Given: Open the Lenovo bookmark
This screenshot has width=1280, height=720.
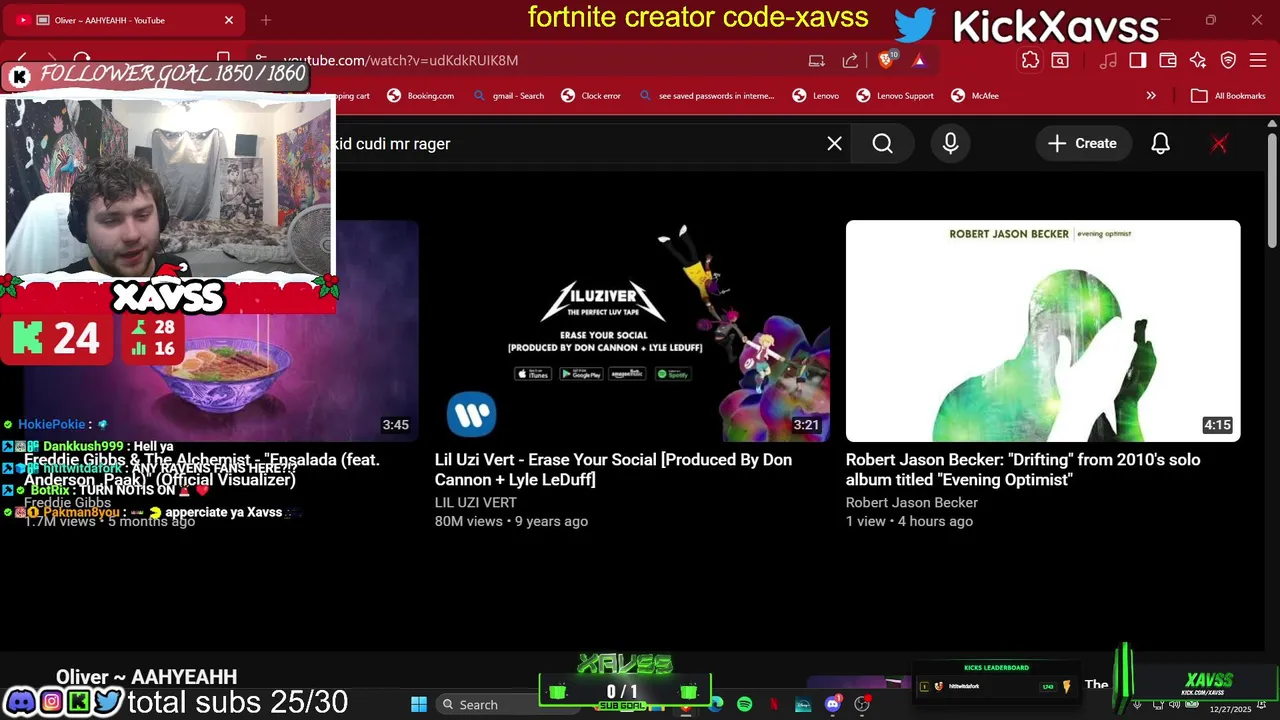Looking at the screenshot, I should point(816,96).
